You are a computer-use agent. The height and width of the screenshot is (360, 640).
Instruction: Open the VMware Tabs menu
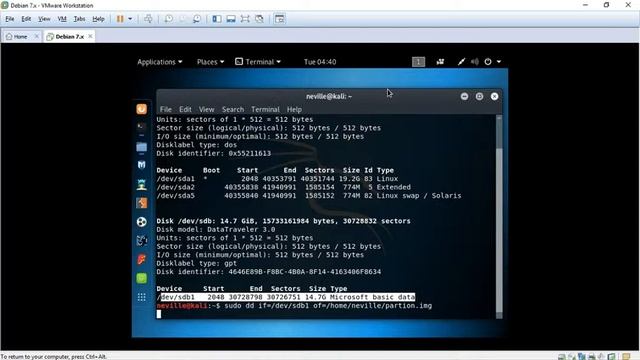(x=79, y=19)
